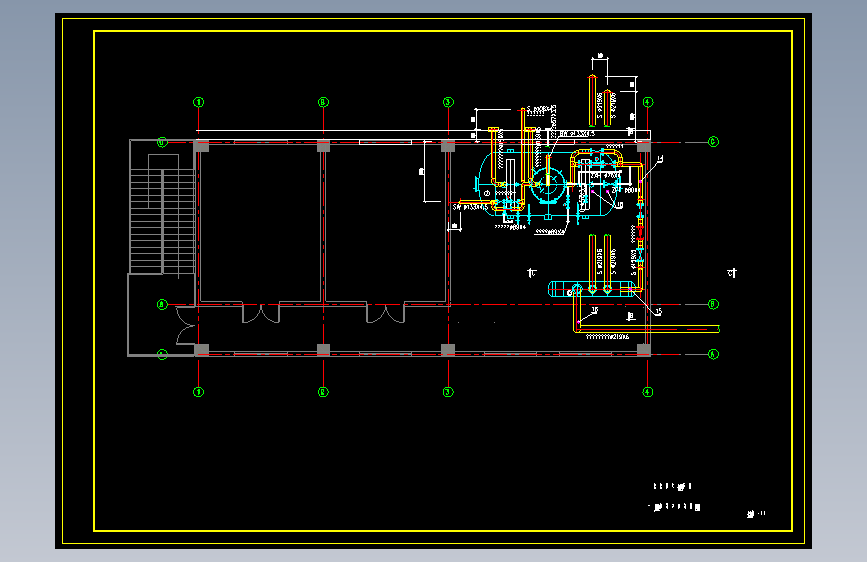The height and width of the screenshot is (562, 867).
Task: Select the double door in the second room
Action: click(385, 313)
